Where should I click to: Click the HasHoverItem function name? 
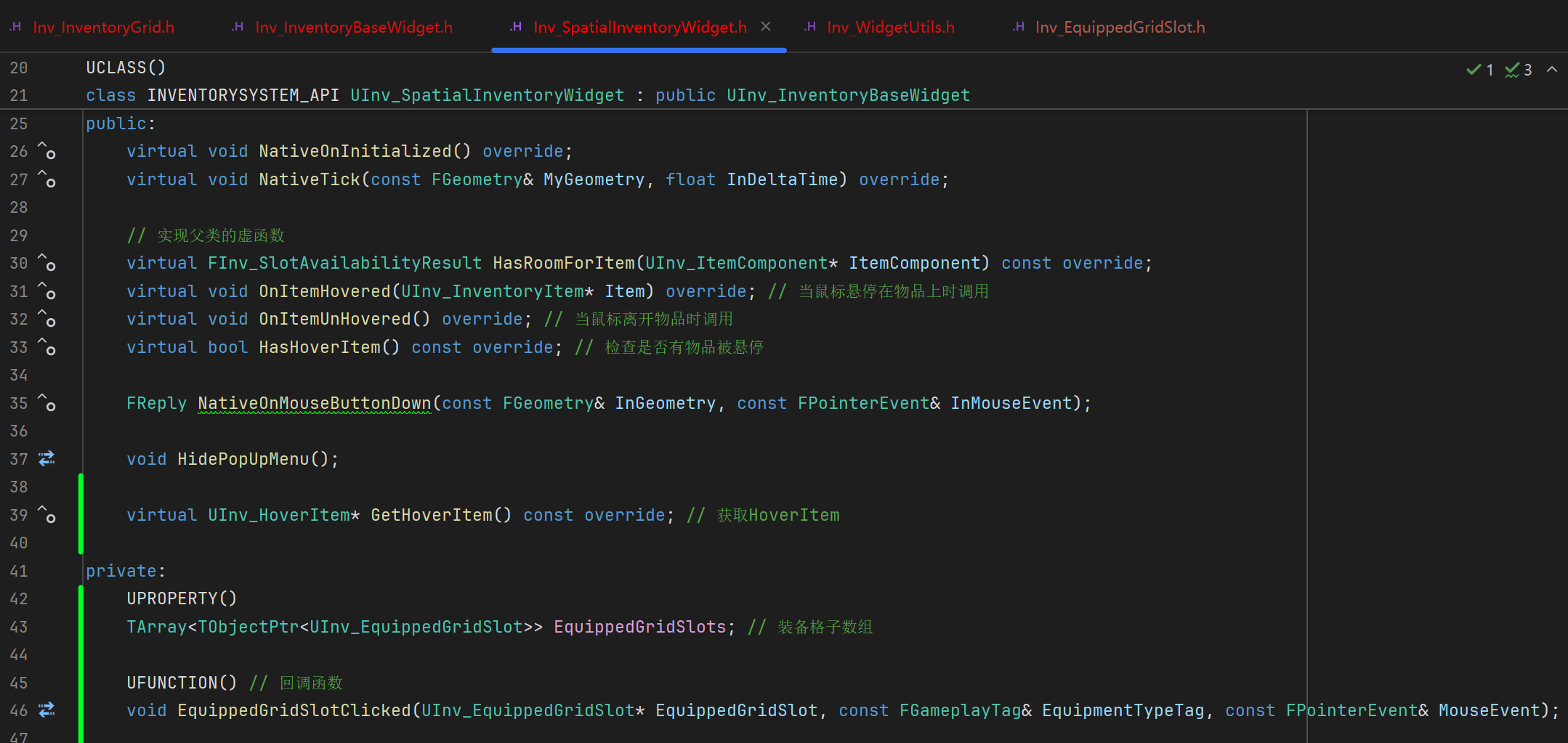point(320,347)
